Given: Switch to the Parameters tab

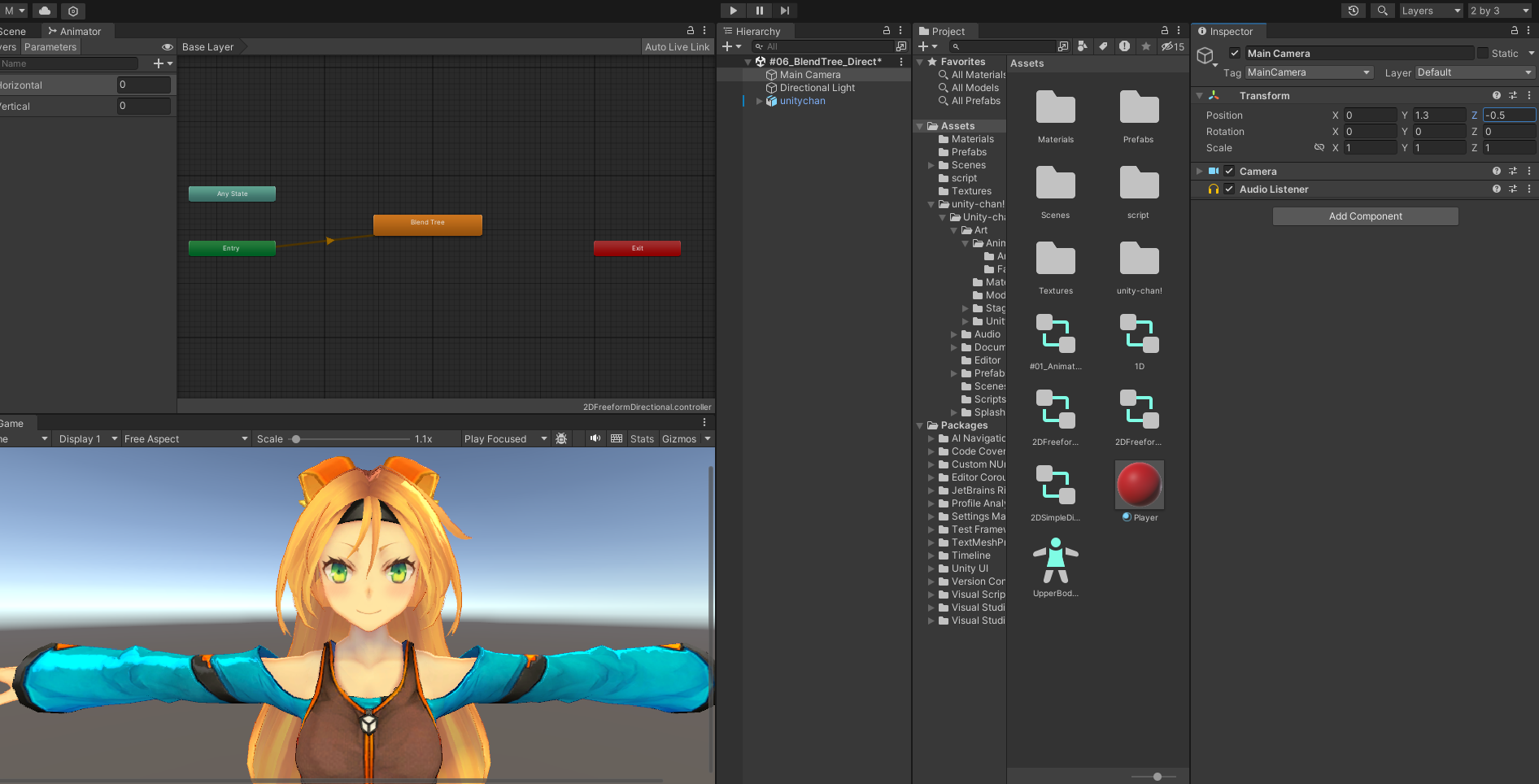Looking at the screenshot, I should pos(50,46).
